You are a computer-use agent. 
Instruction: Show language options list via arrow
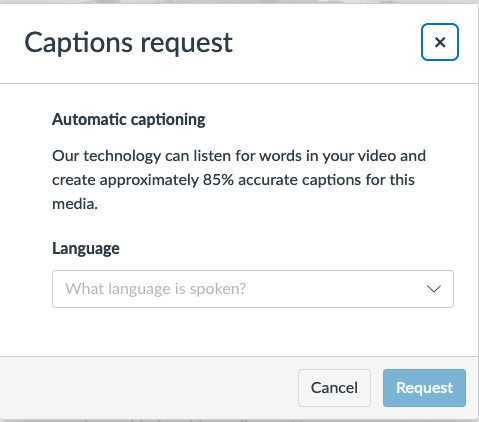pos(434,289)
